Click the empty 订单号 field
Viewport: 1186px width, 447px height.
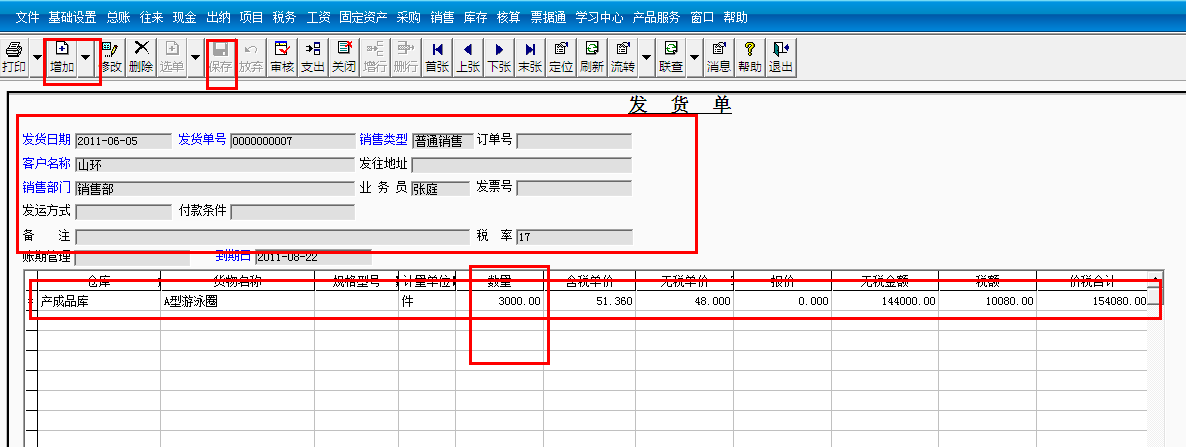pyautogui.click(x=574, y=141)
